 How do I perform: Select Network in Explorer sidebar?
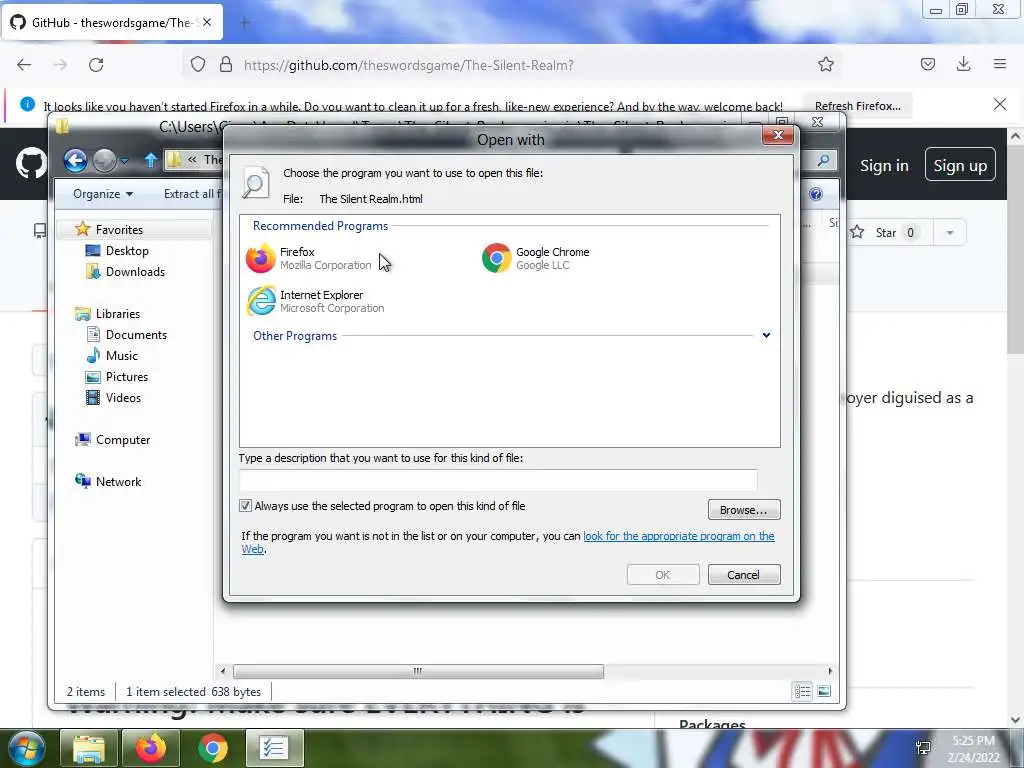coord(118,482)
